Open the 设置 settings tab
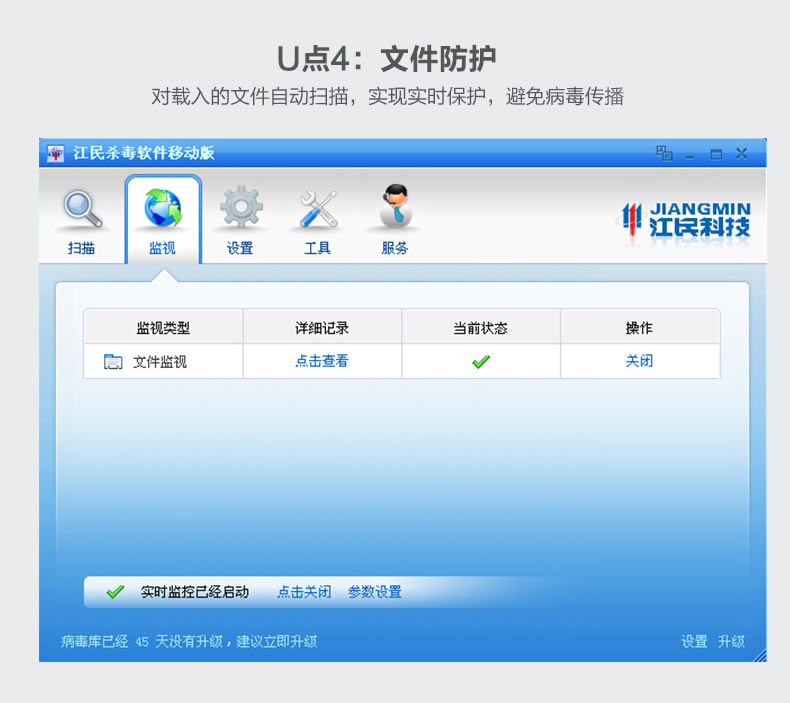790x703 pixels. pos(240,221)
